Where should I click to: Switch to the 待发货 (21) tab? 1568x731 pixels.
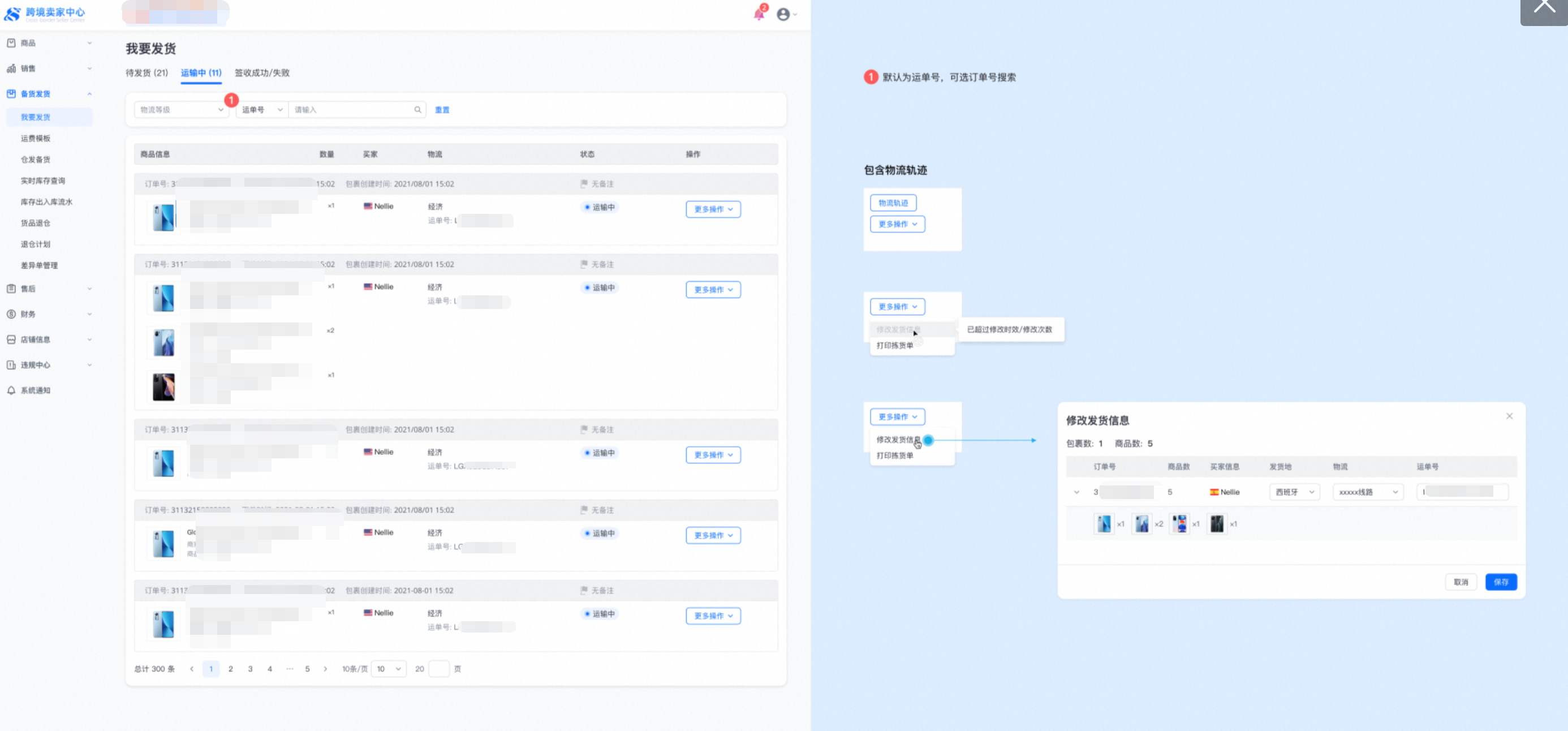click(147, 72)
